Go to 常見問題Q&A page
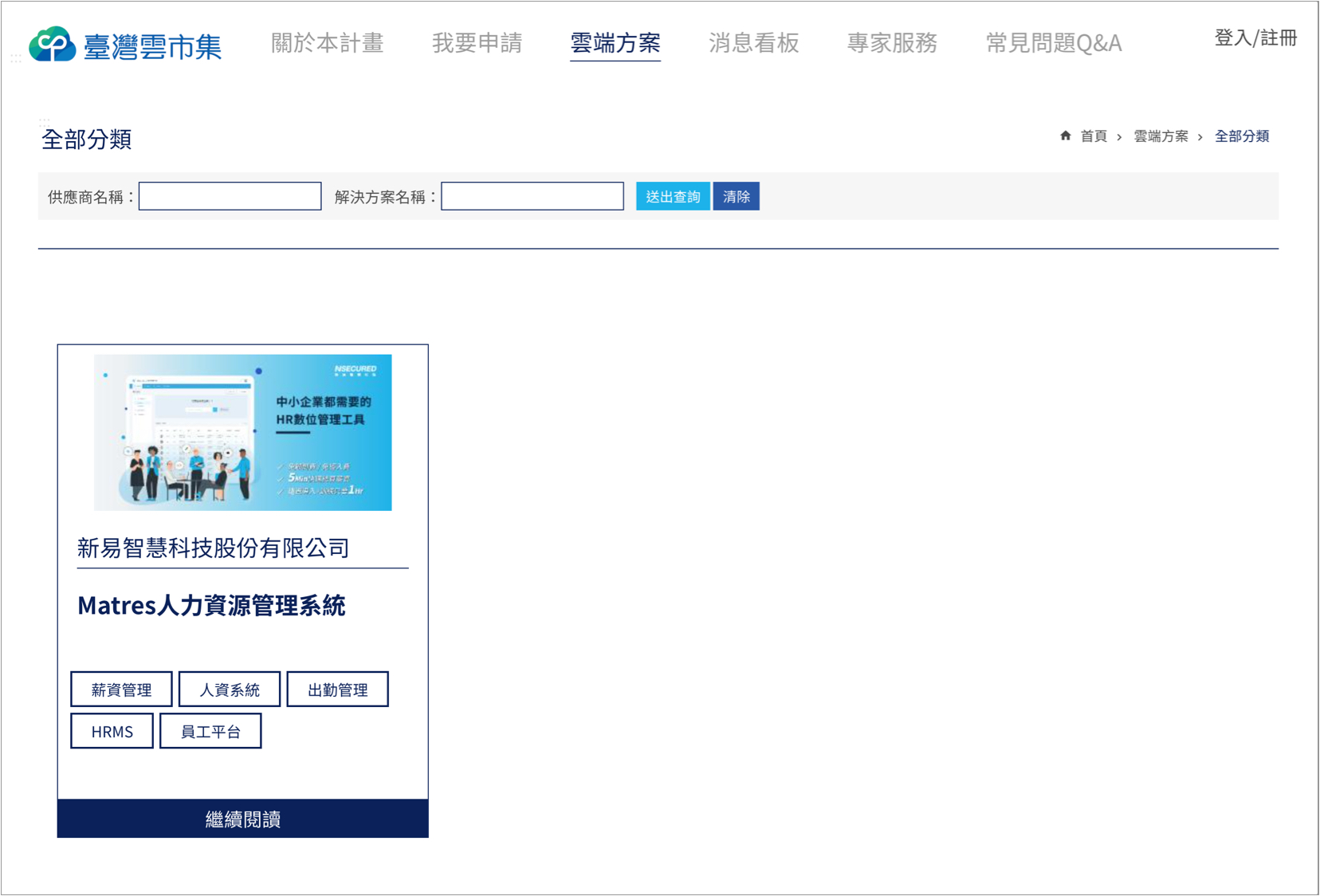Screen dimensions: 1320x896 pos(1054,42)
